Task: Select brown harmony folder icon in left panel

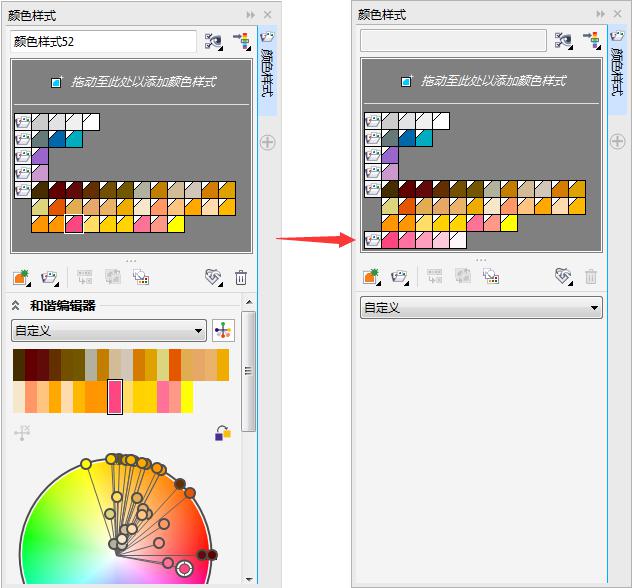Action: coord(23,190)
